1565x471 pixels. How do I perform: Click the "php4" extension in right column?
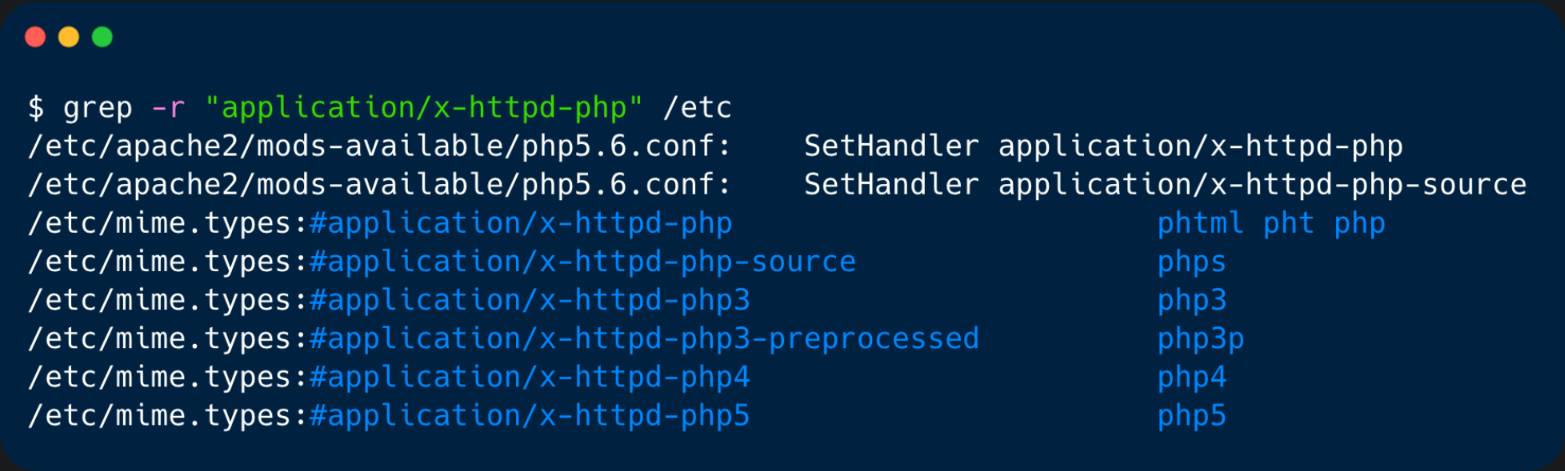tap(1192, 378)
